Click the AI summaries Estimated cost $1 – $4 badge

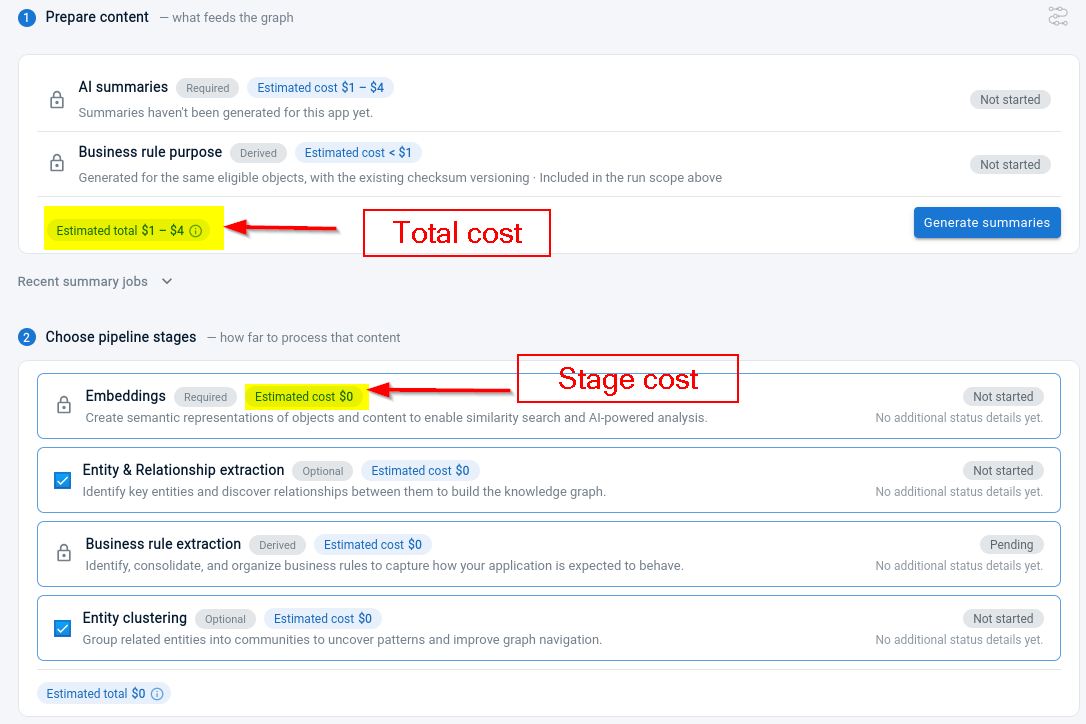pyautogui.click(x=320, y=88)
